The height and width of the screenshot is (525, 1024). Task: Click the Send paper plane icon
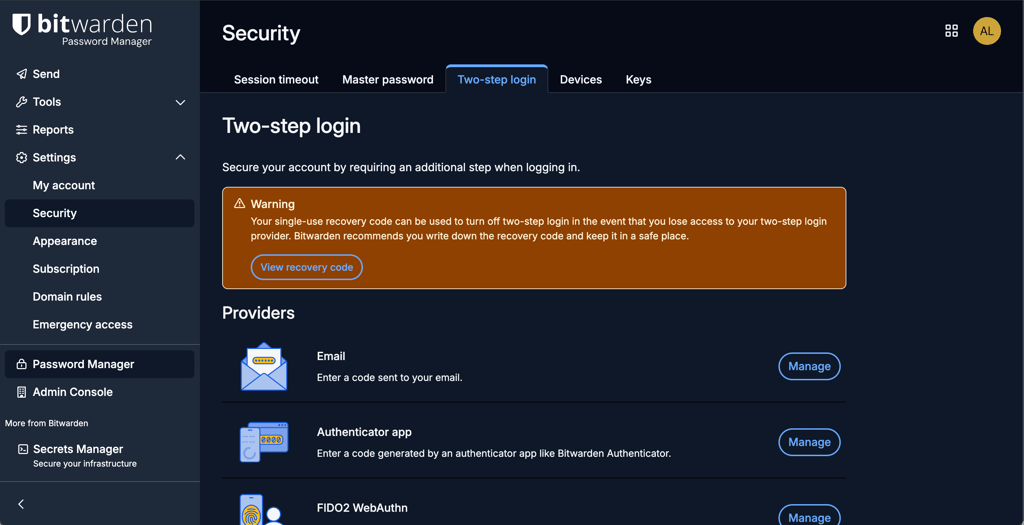point(22,74)
